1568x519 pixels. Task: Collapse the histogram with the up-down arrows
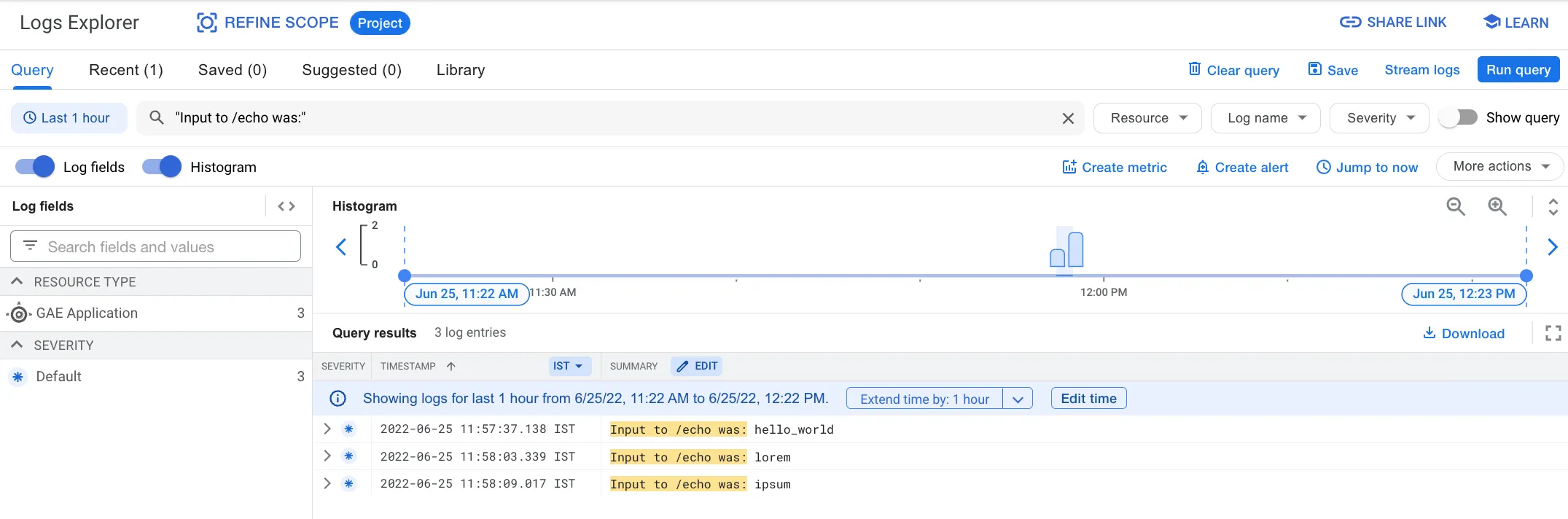1553,207
